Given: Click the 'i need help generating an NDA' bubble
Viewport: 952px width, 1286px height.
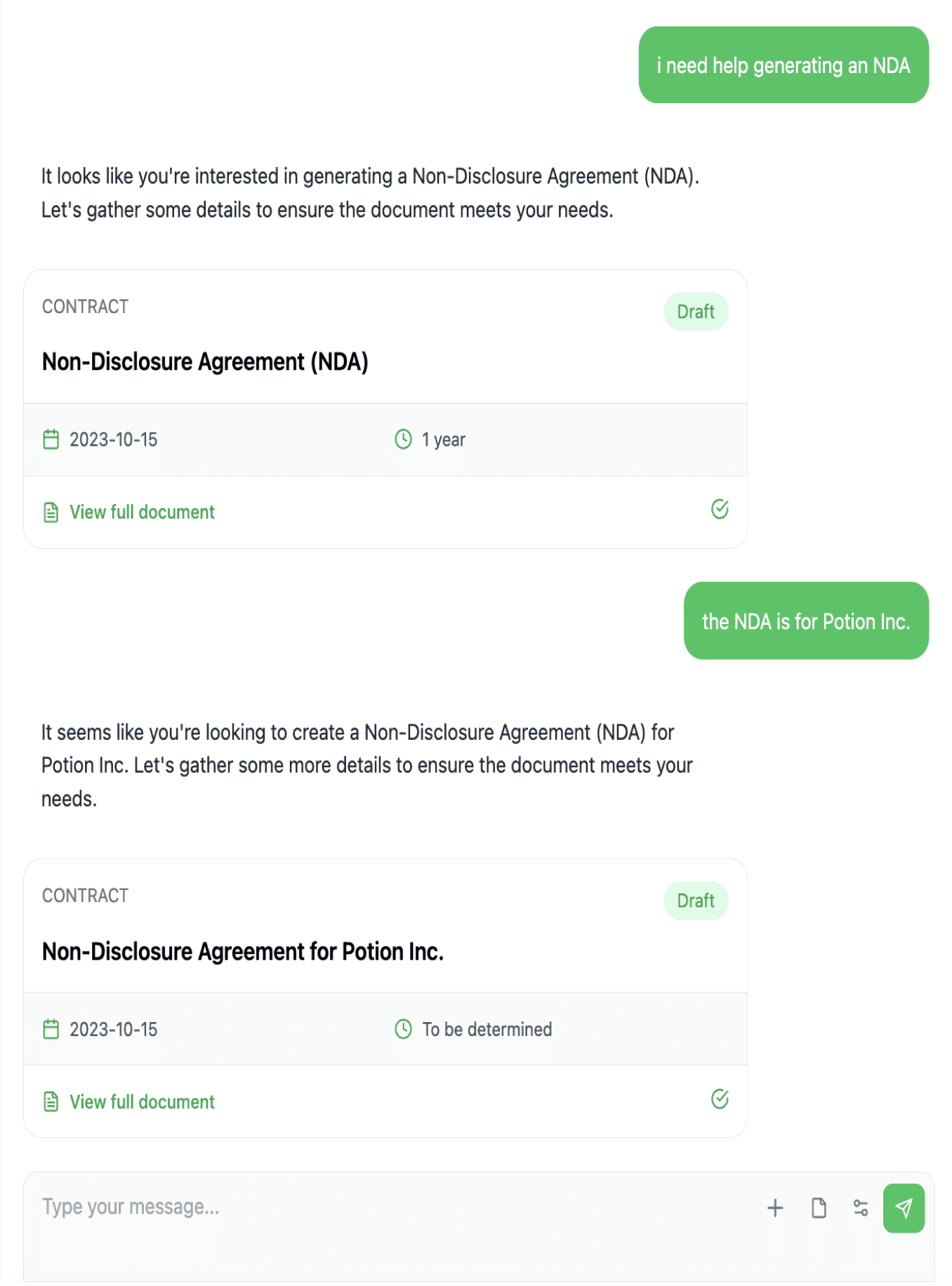Looking at the screenshot, I should pyautogui.click(x=784, y=65).
